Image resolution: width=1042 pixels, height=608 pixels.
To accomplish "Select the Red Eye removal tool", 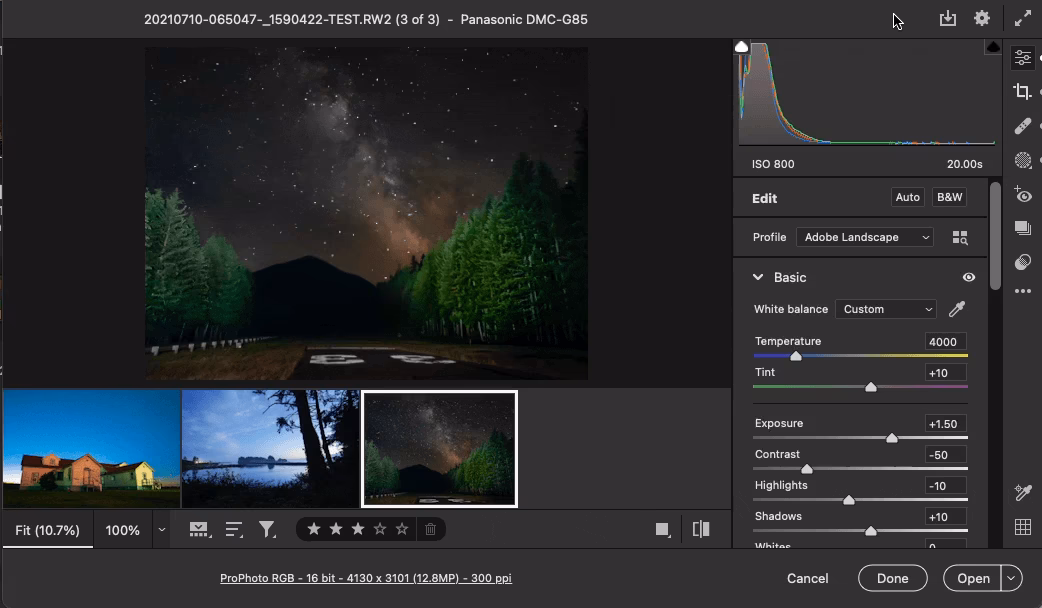I will [1022, 194].
